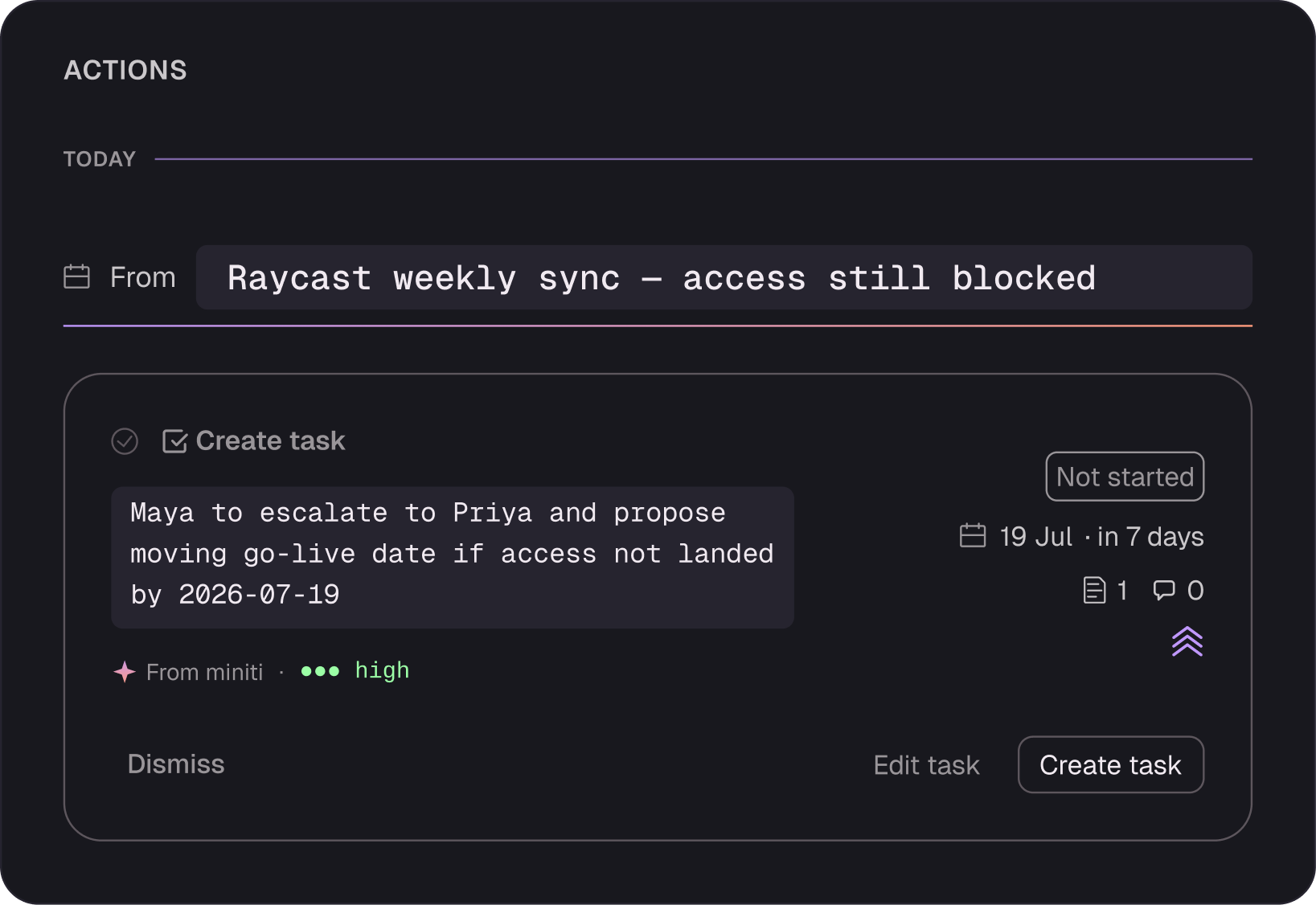Click the due date calendar icon

point(973,536)
